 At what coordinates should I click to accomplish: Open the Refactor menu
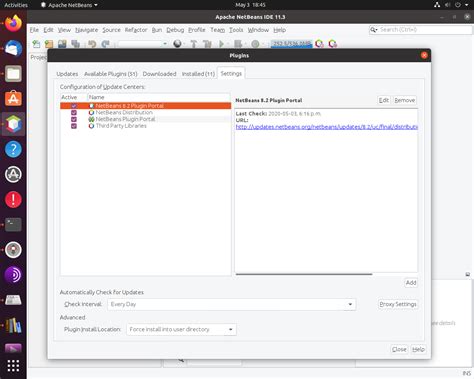click(136, 30)
